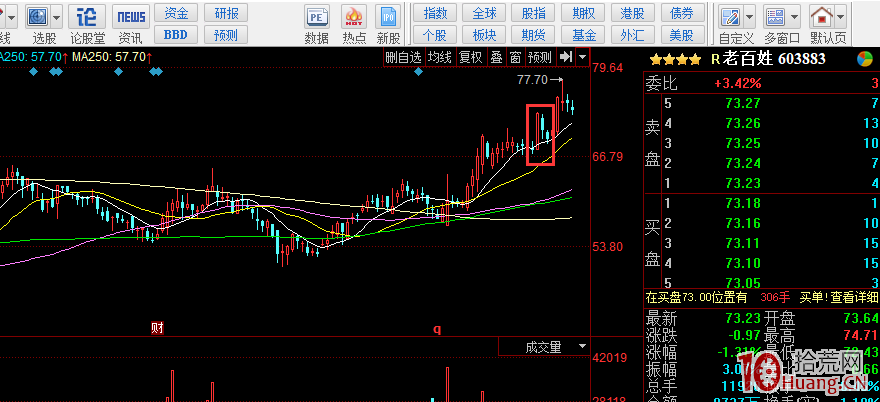Click the stock name 老百姓 603883
This screenshot has width=880, height=402.
click(x=772, y=58)
